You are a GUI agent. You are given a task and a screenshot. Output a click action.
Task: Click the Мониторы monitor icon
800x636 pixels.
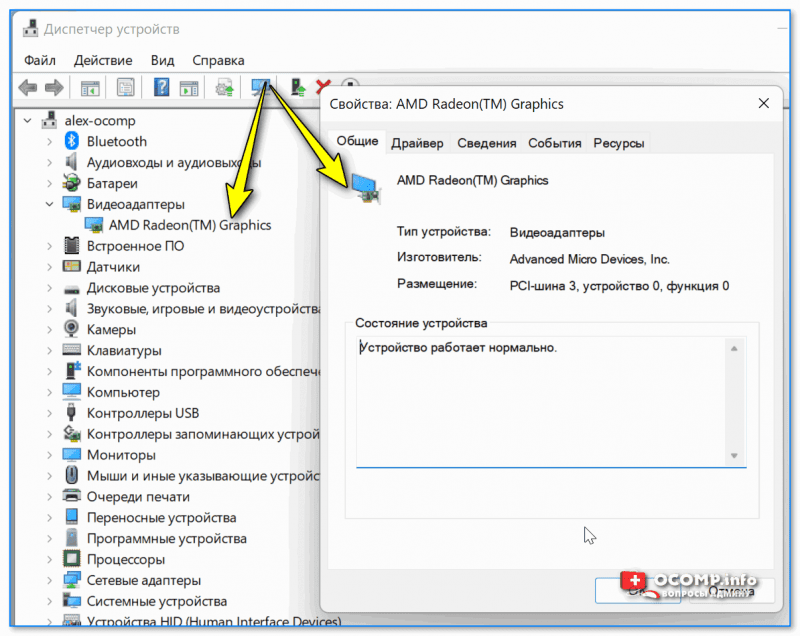tap(71, 454)
